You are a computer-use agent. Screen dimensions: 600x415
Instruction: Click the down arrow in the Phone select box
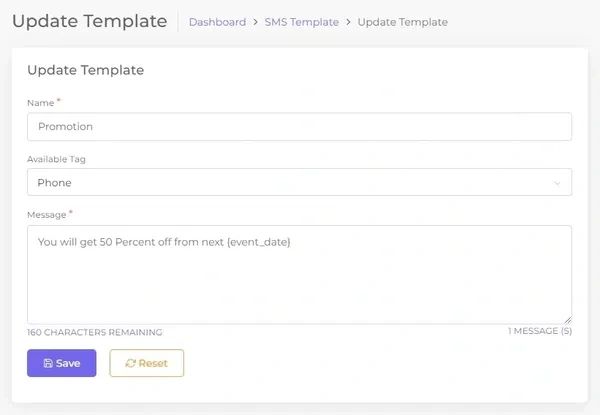[x=557, y=183]
